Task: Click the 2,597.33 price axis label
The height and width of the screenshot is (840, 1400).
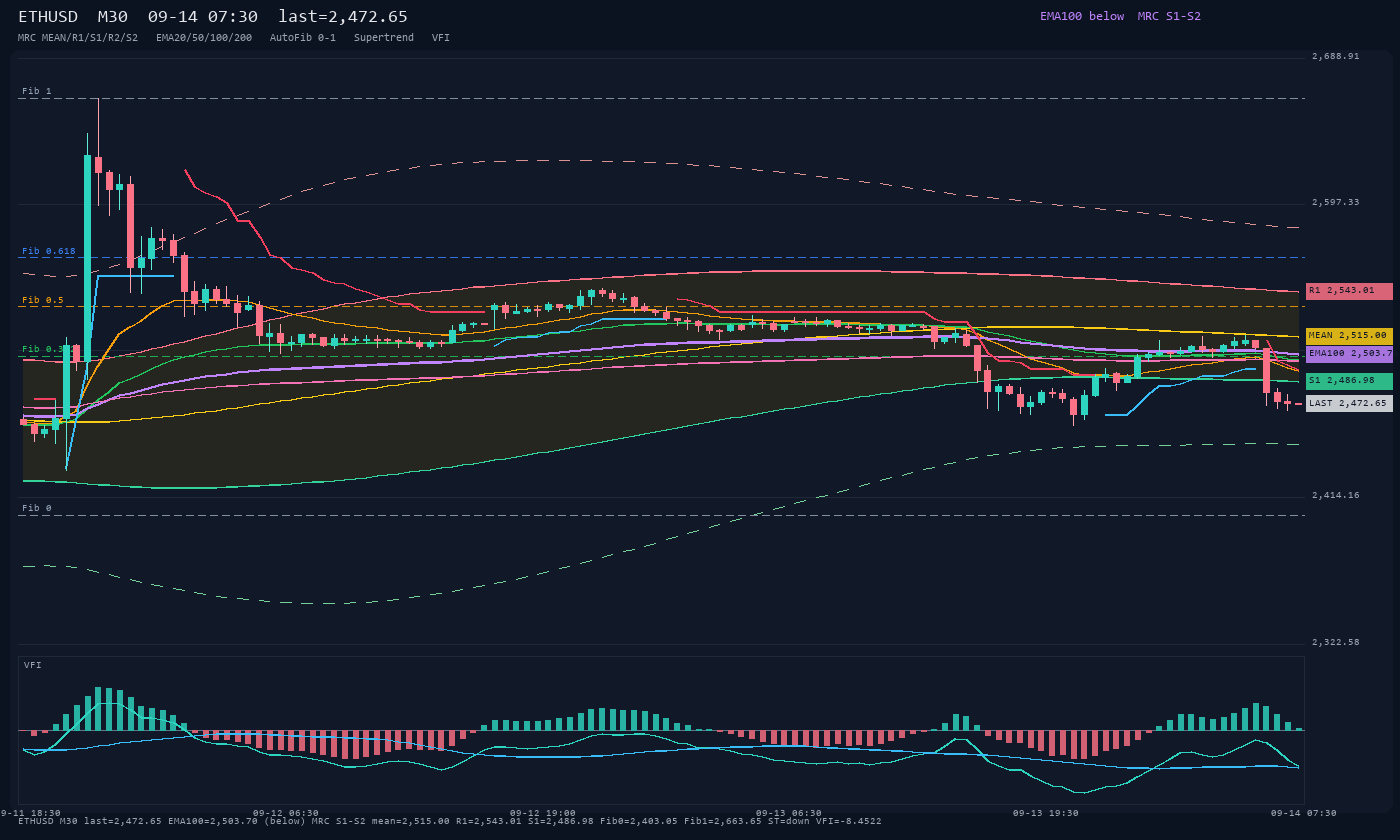Action: coord(1336,202)
